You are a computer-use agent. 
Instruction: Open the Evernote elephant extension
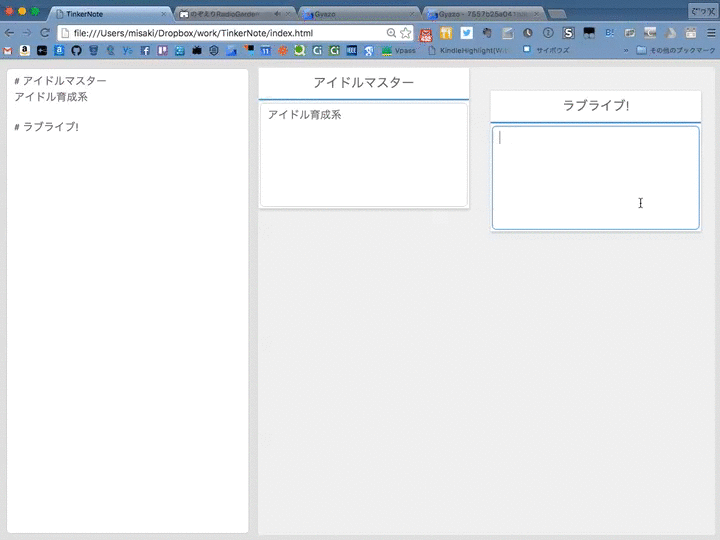[x=487, y=33]
